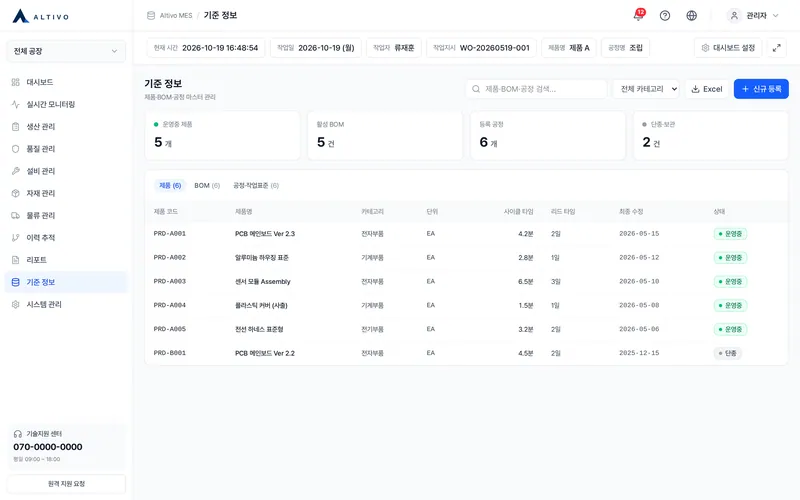Click the 사이클 타임 column header
The height and width of the screenshot is (500, 800).
(518, 212)
